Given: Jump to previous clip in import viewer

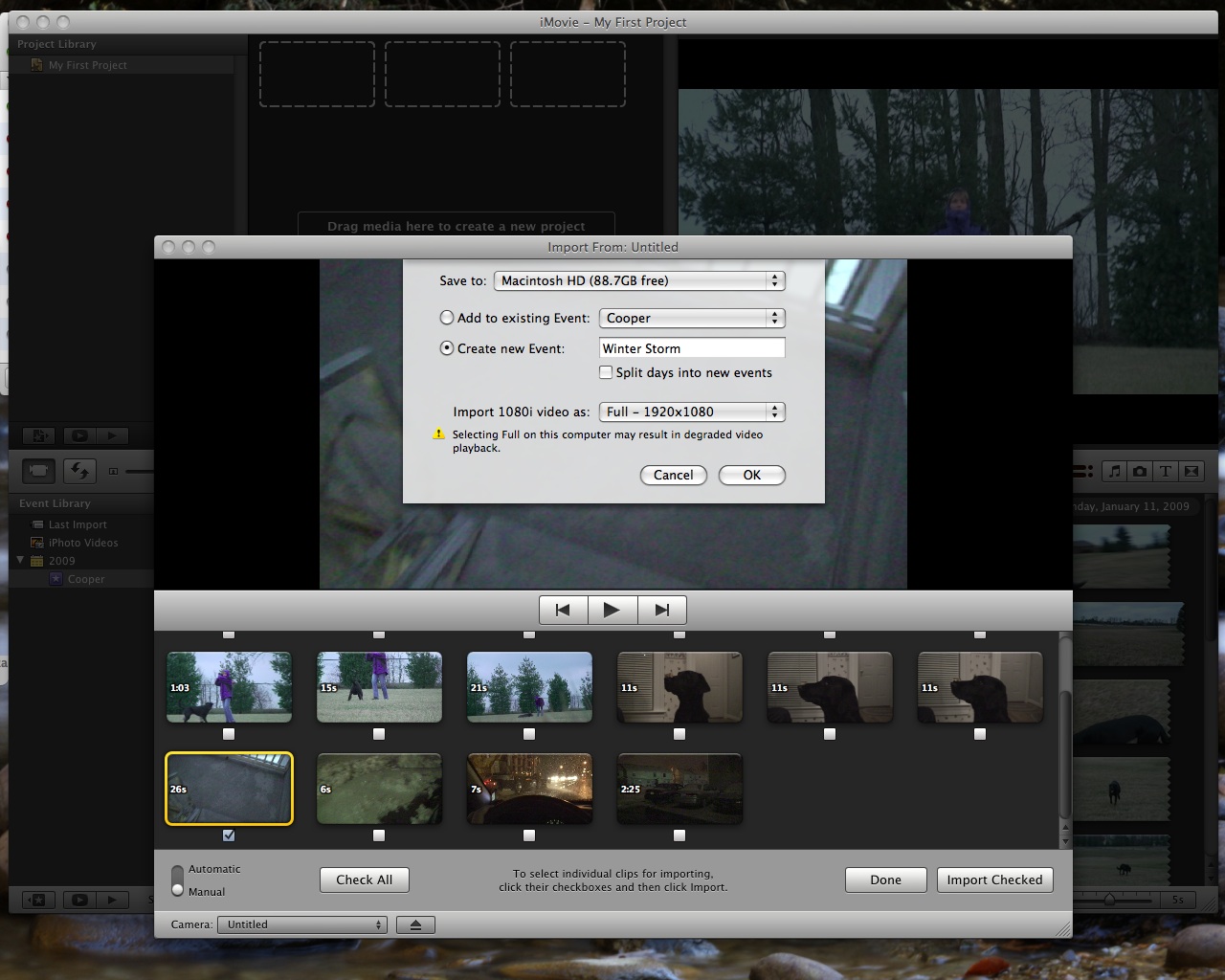Looking at the screenshot, I should click(563, 610).
